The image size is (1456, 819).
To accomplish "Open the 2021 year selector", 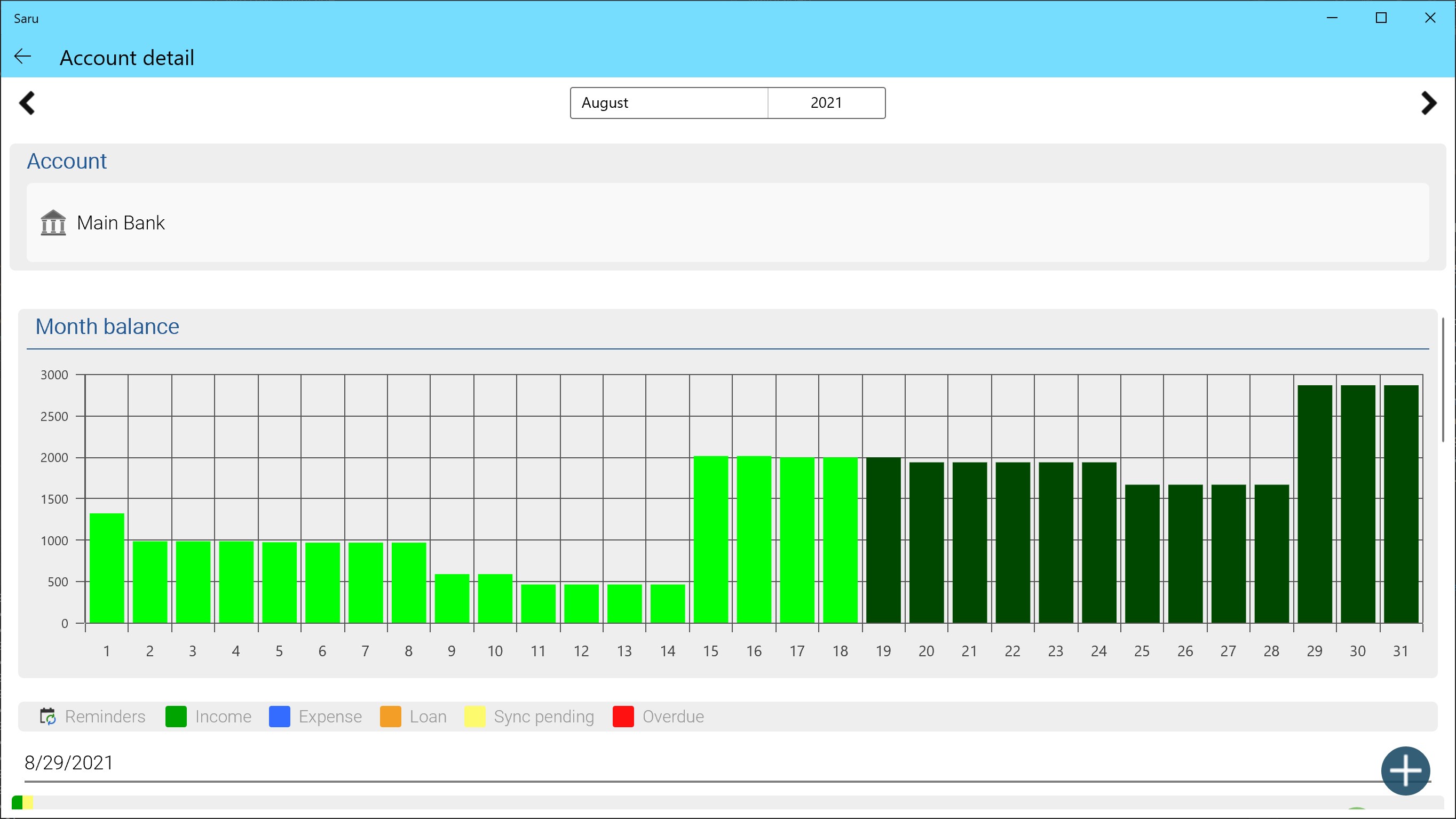I will tap(826, 103).
